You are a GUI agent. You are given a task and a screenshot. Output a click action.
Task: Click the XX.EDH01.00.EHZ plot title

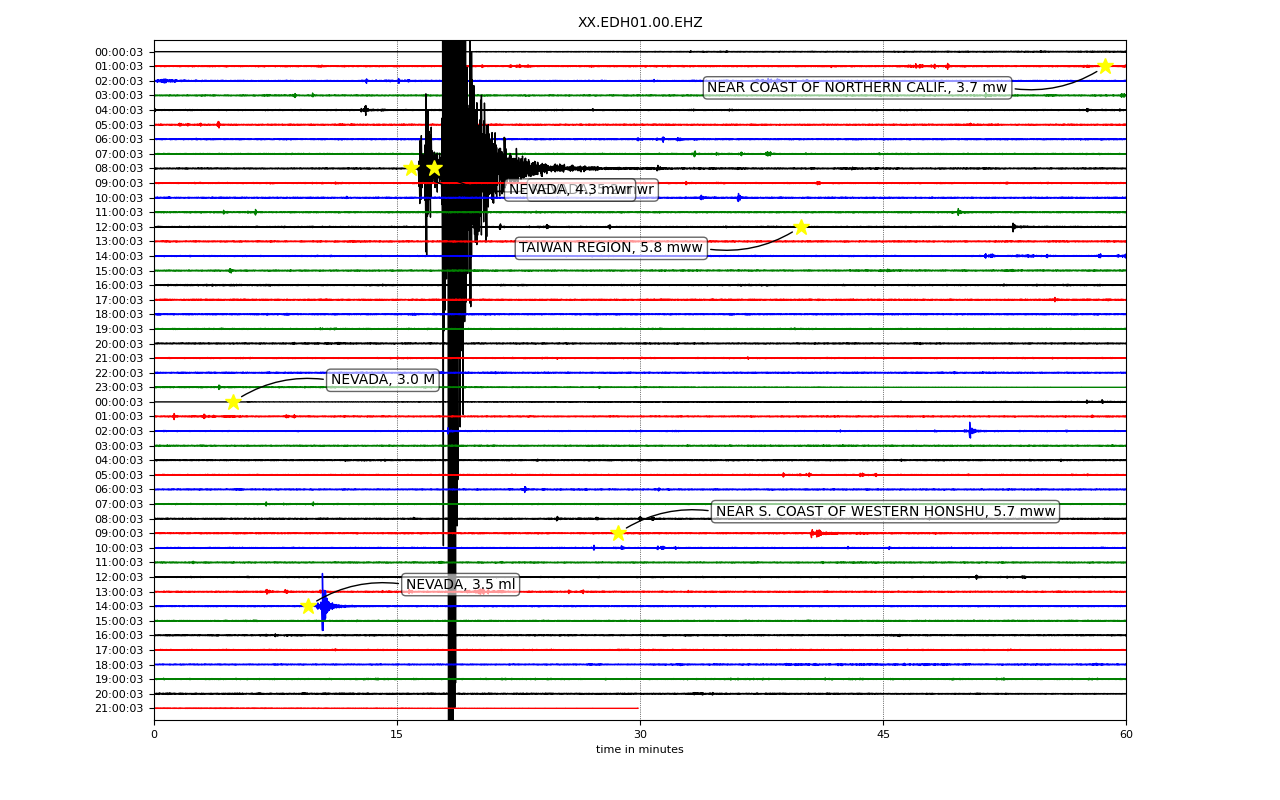coord(640,23)
